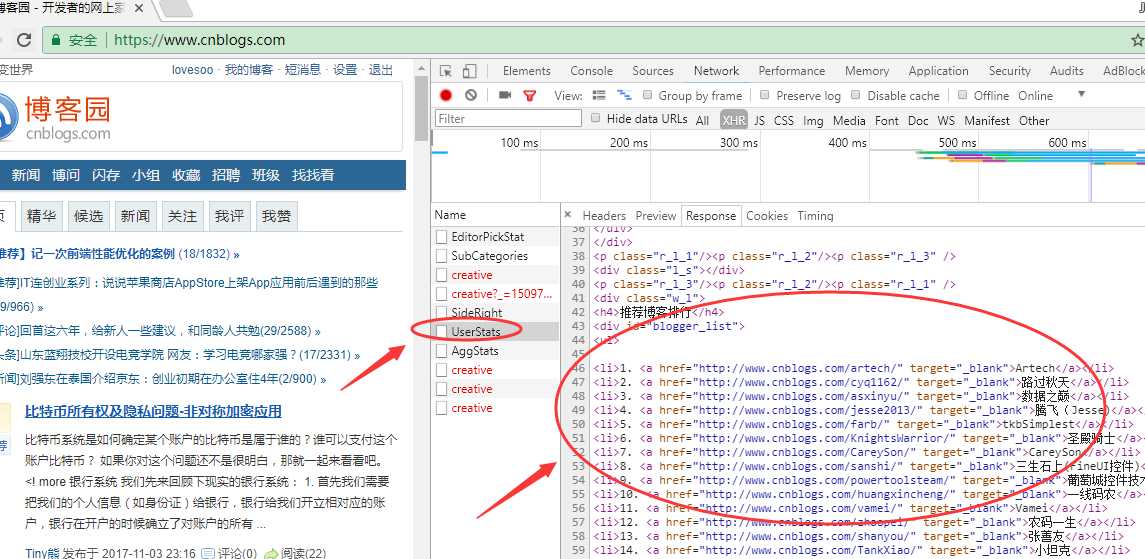
Task: Open the lovesoo user link
Action: (x=193, y=70)
